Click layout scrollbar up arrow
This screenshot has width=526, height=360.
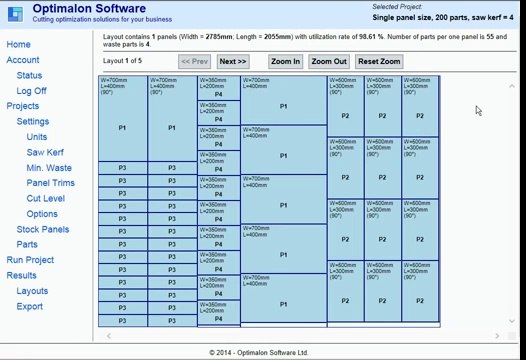[x=512, y=86]
